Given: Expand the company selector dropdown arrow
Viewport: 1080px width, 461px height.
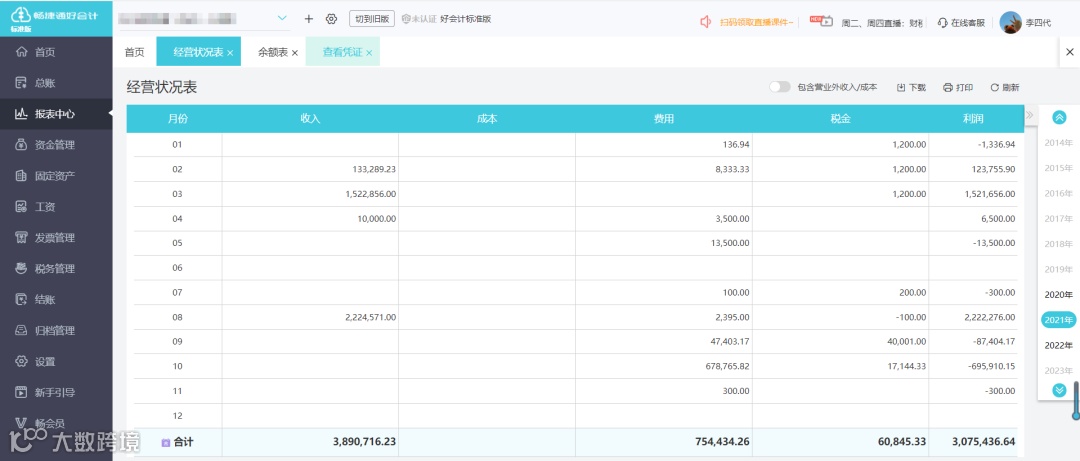Looking at the screenshot, I should point(282,18).
